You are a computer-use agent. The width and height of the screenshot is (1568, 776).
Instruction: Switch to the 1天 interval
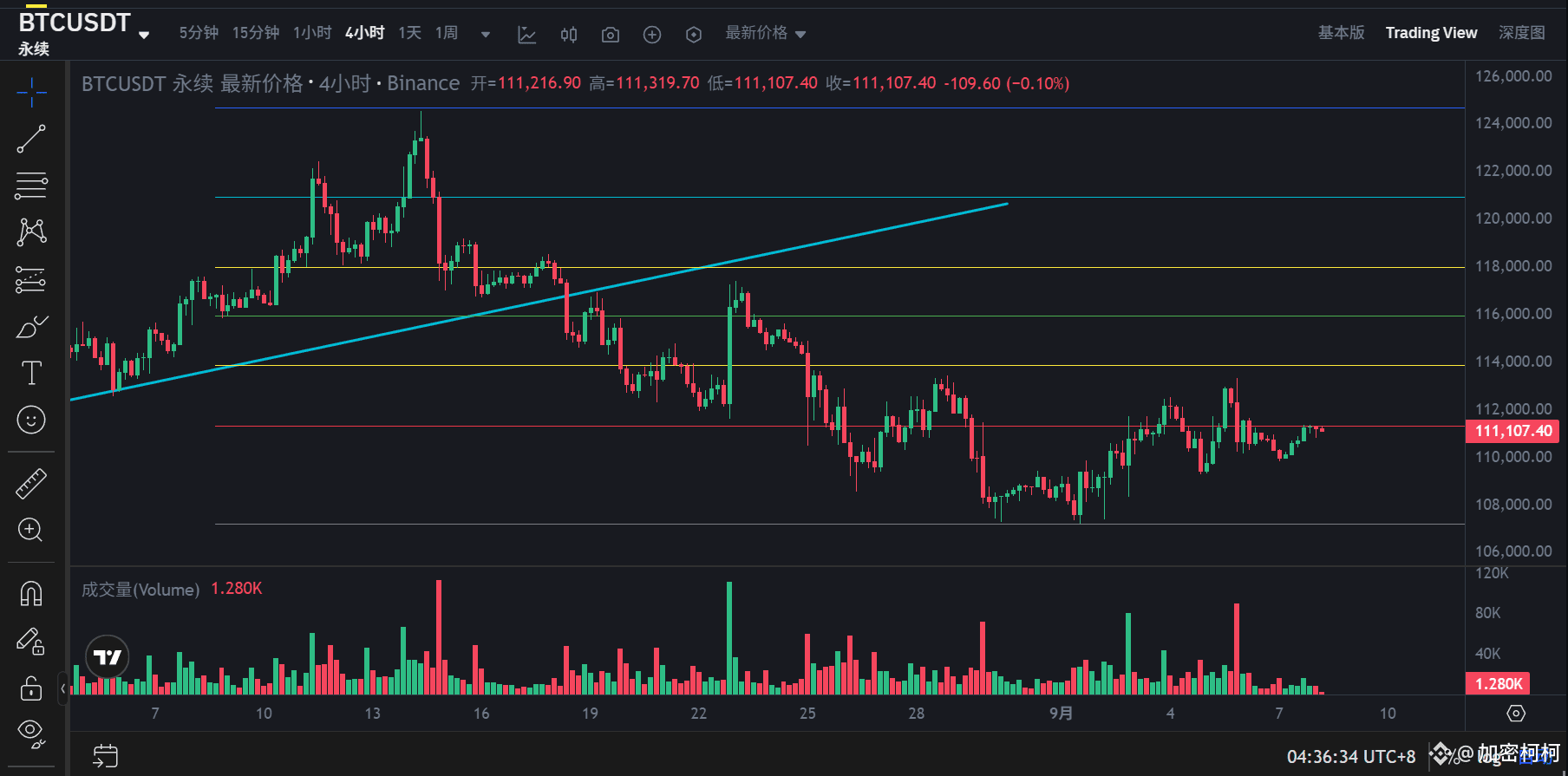coord(410,33)
